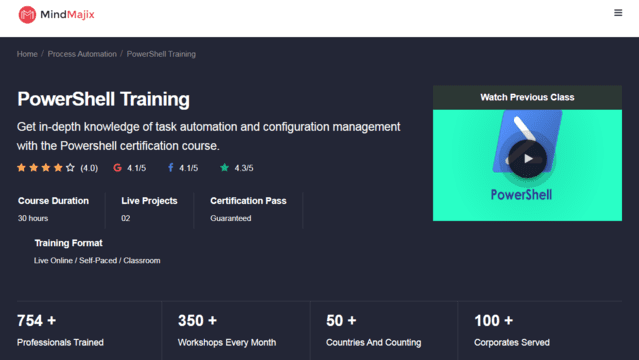Go to Home breadcrumb link

[27, 54]
